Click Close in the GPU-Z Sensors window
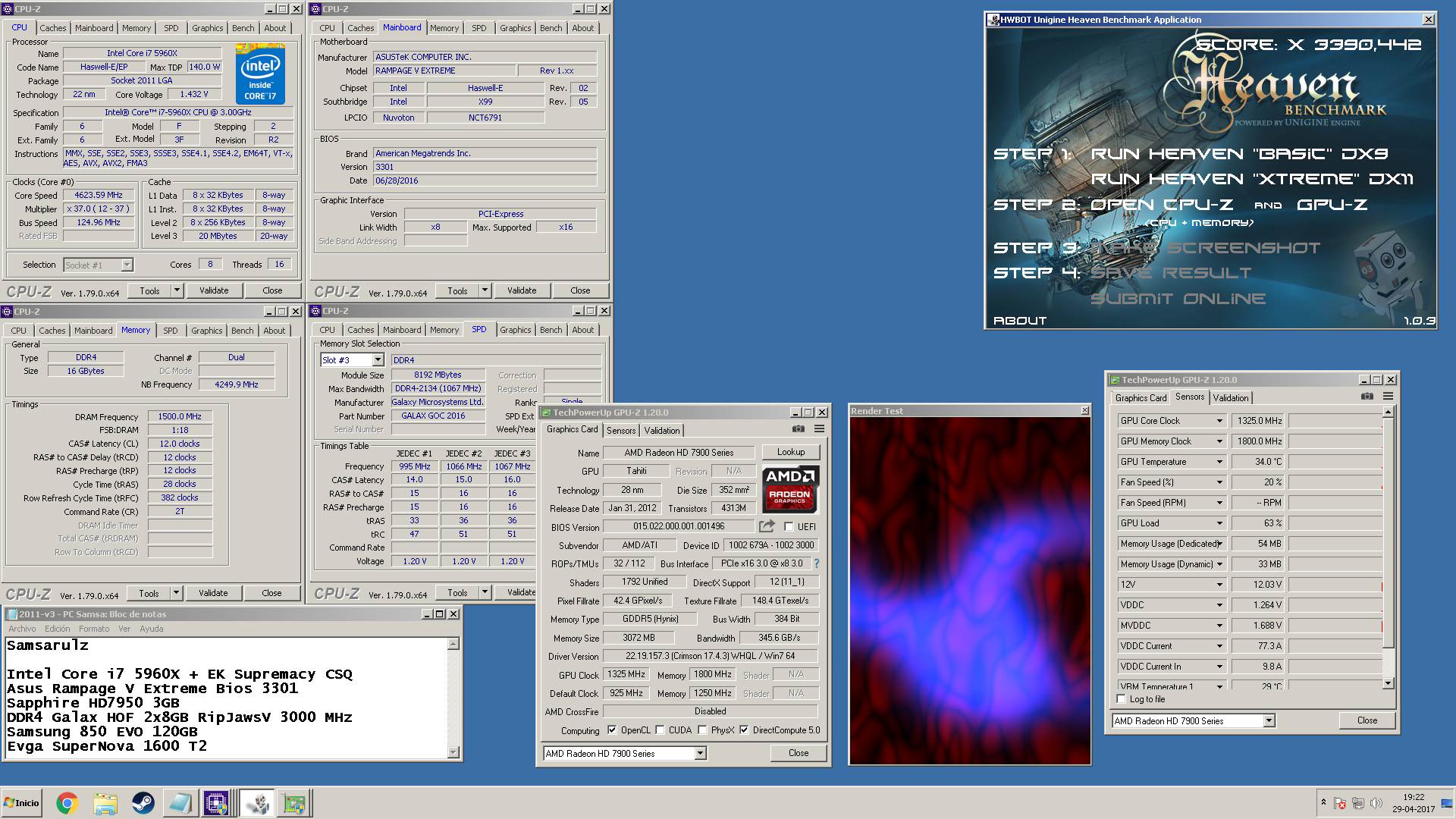 tap(1367, 720)
